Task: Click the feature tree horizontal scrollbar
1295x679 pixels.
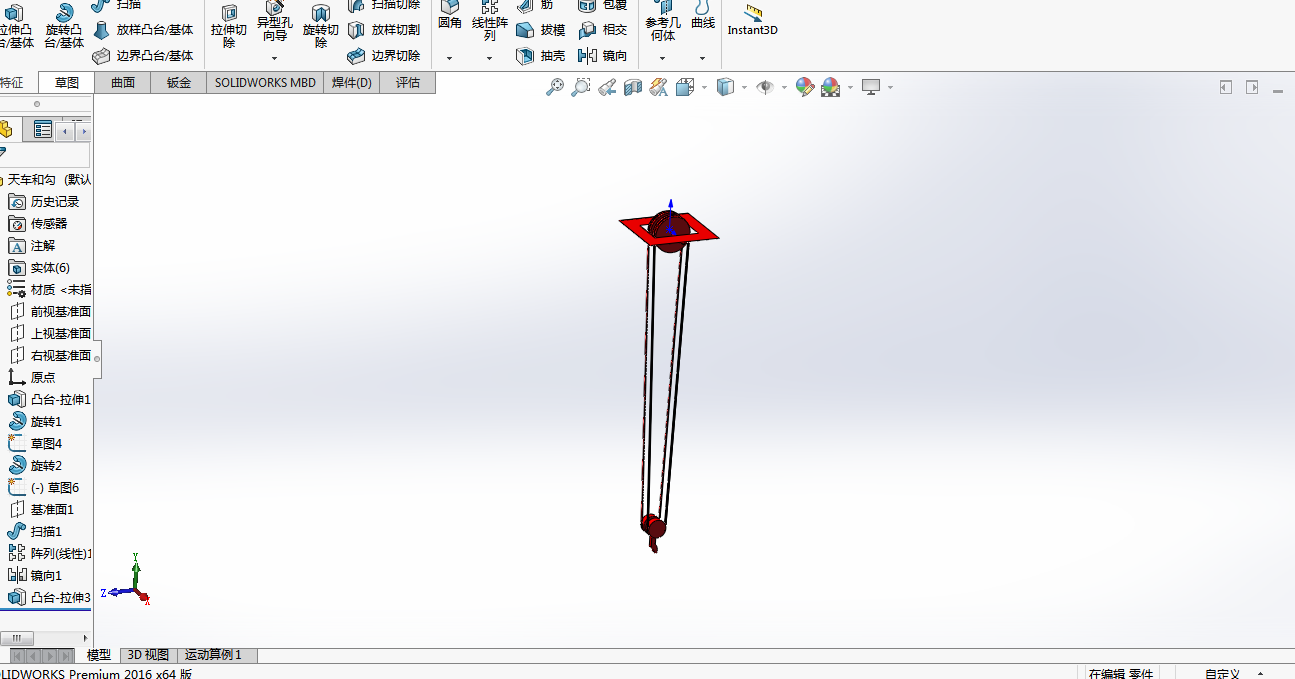Action: click(x=17, y=638)
